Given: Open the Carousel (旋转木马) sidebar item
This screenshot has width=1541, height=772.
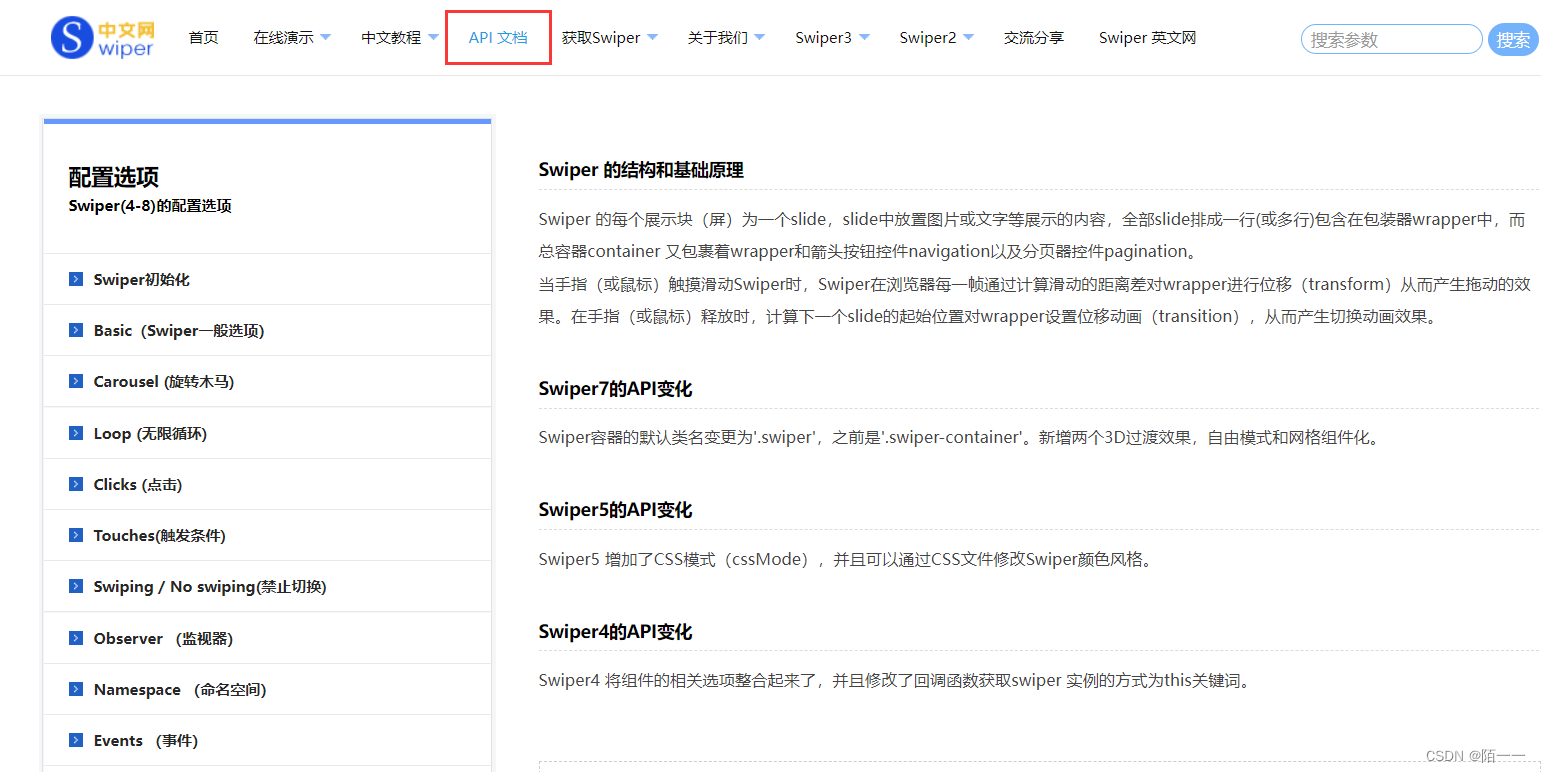Looking at the screenshot, I should coord(268,381).
